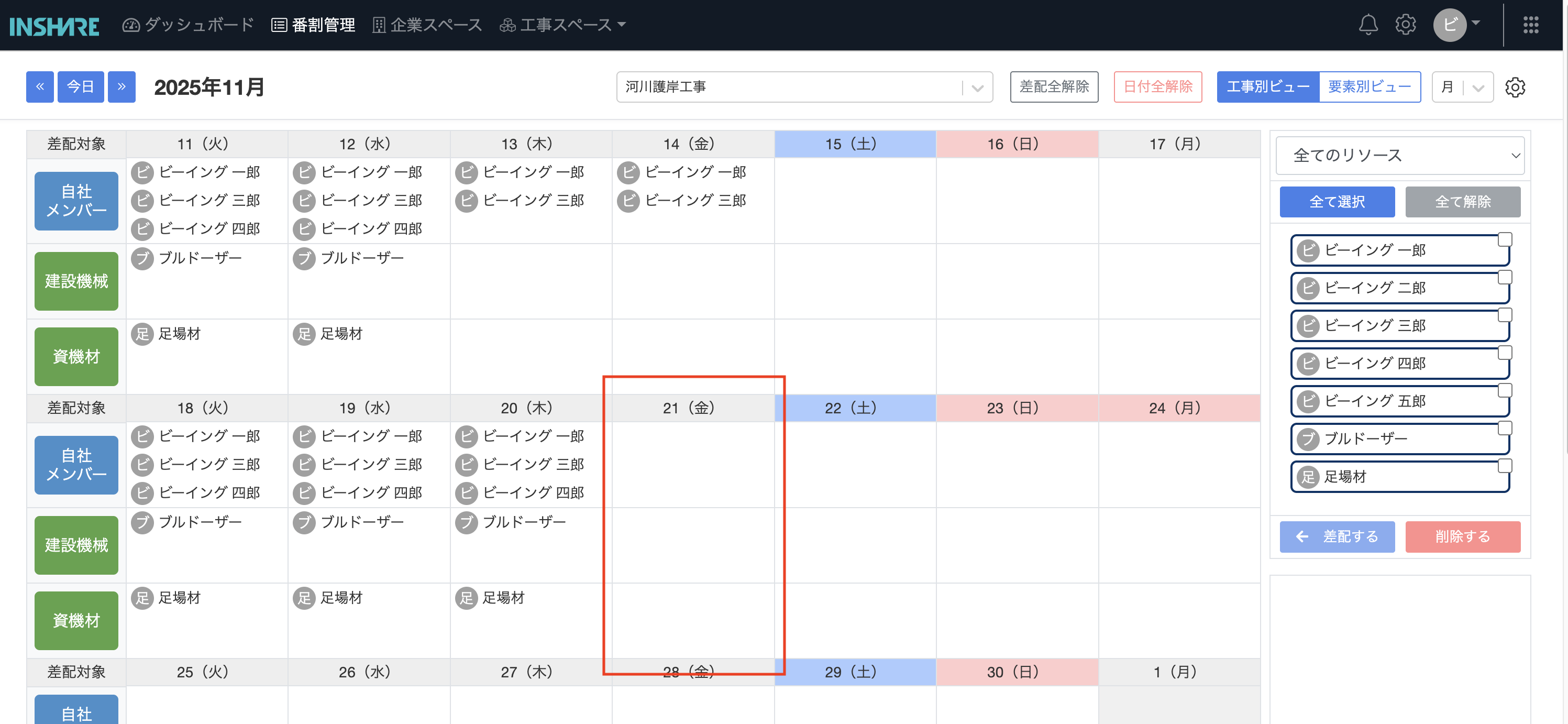Expand the 工事スペース menu

[x=562, y=25]
